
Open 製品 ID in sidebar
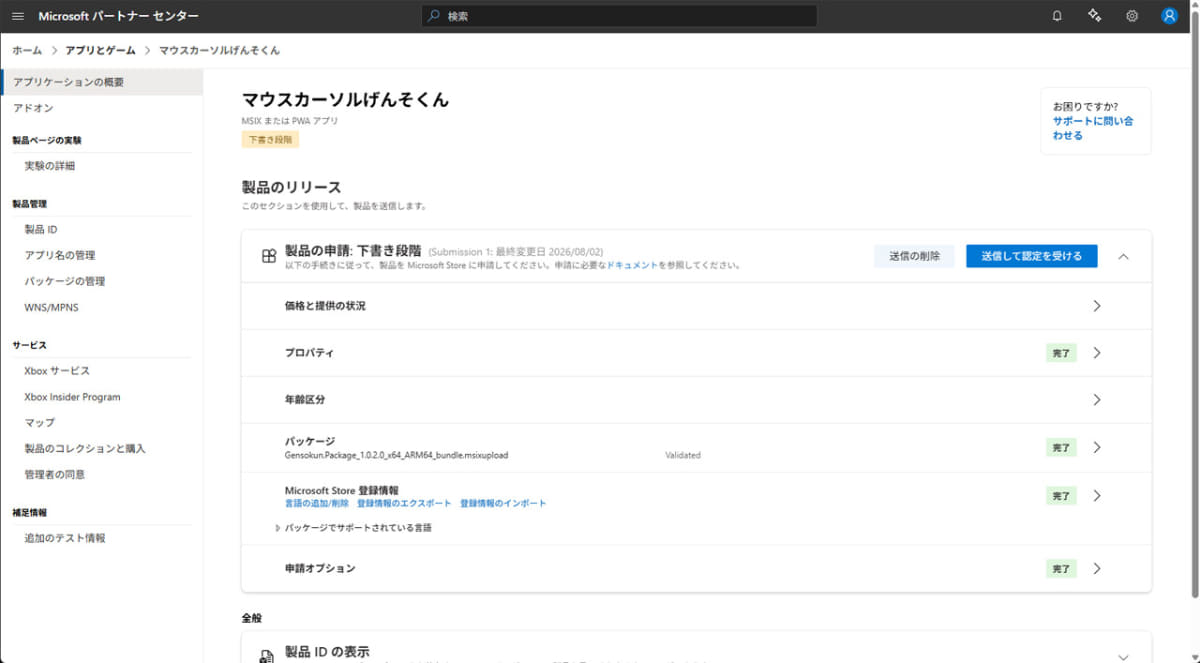click(x=40, y=230)
